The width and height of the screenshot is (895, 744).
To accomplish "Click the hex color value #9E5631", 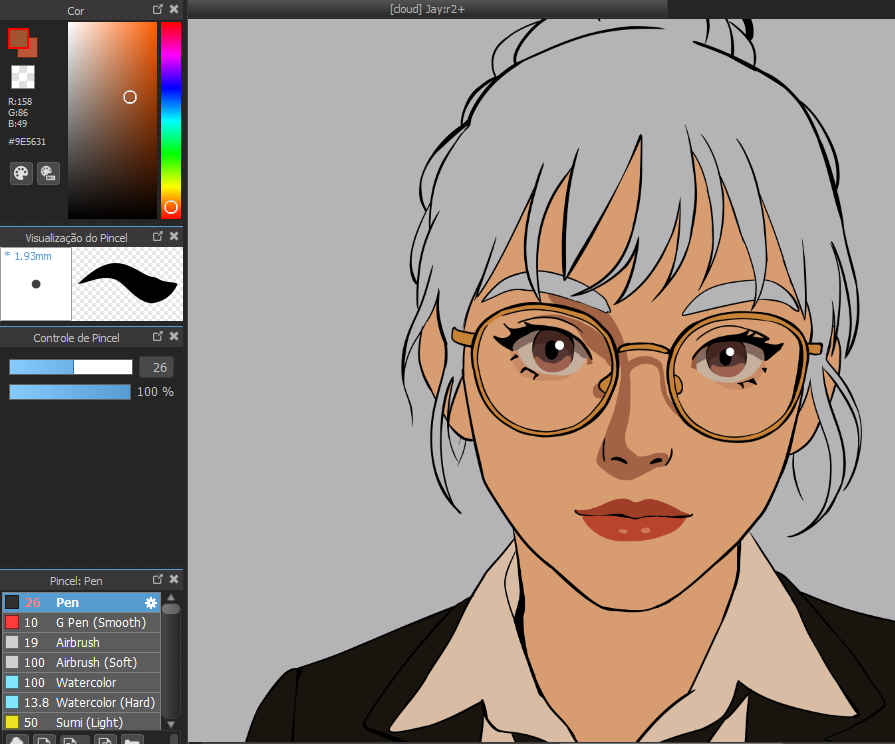I will (27, 142).
